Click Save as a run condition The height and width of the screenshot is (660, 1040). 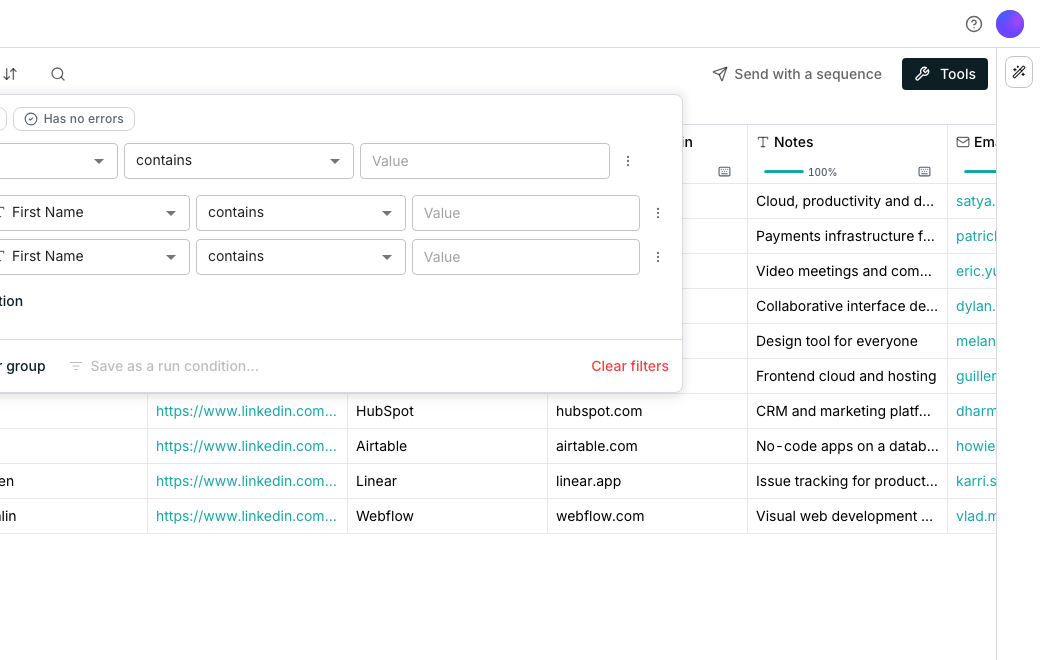(x=164, y=366)
